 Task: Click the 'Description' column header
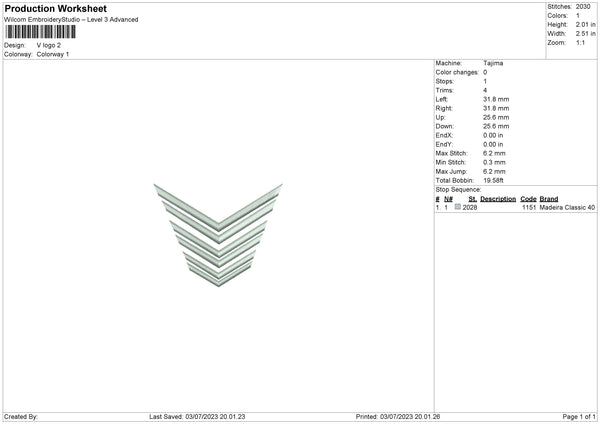click(x=498, y=199)
